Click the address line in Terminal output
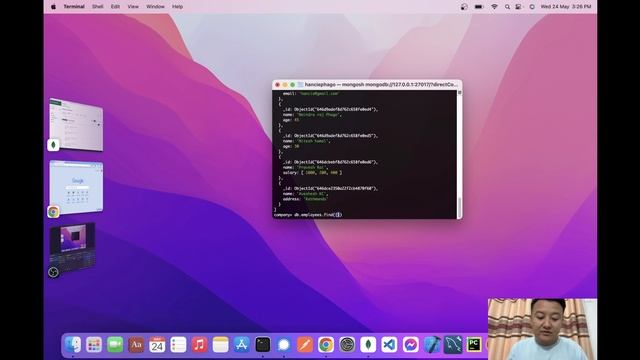Screen dimensions: 640x360 coord(305,199)
